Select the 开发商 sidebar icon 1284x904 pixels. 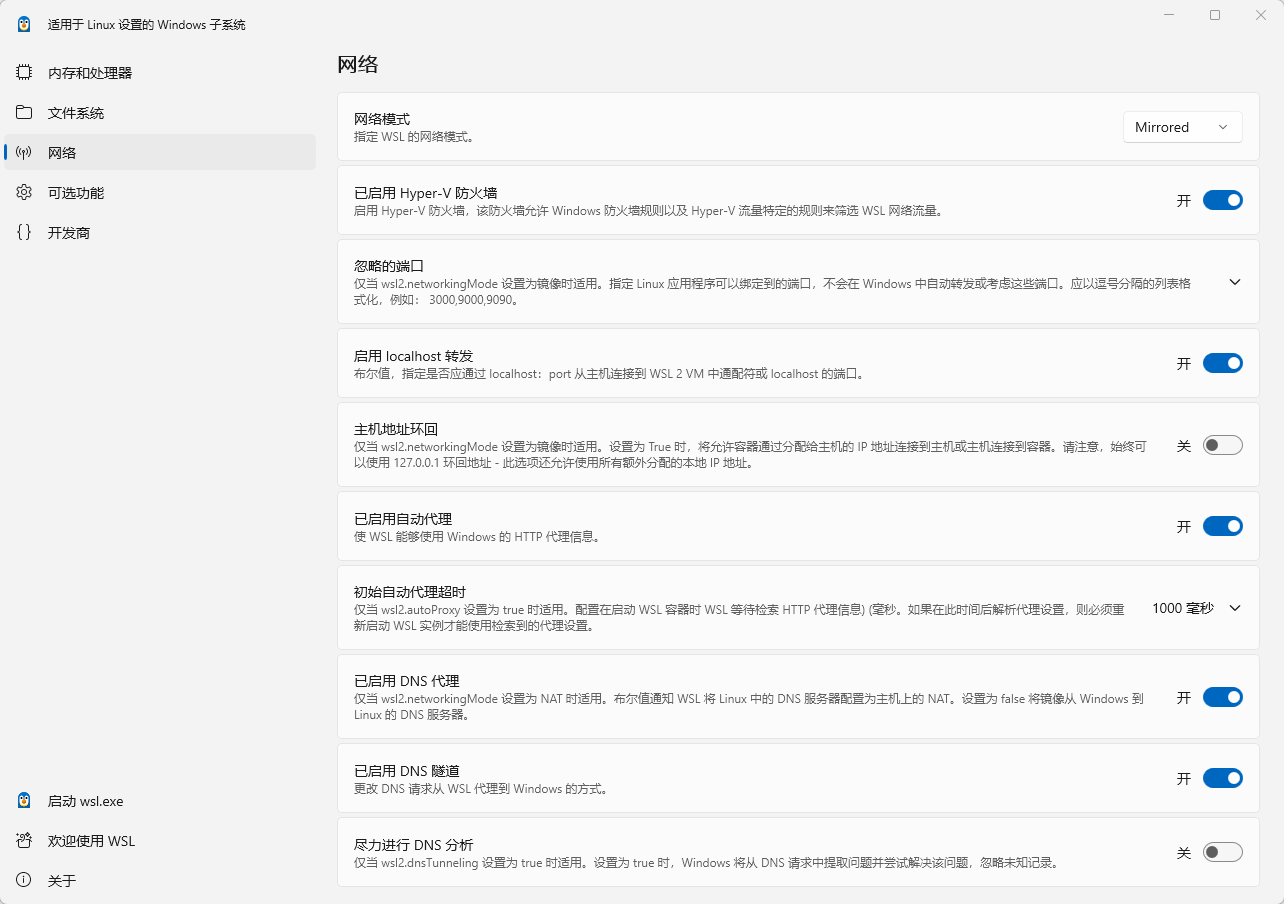click(24, 232)
